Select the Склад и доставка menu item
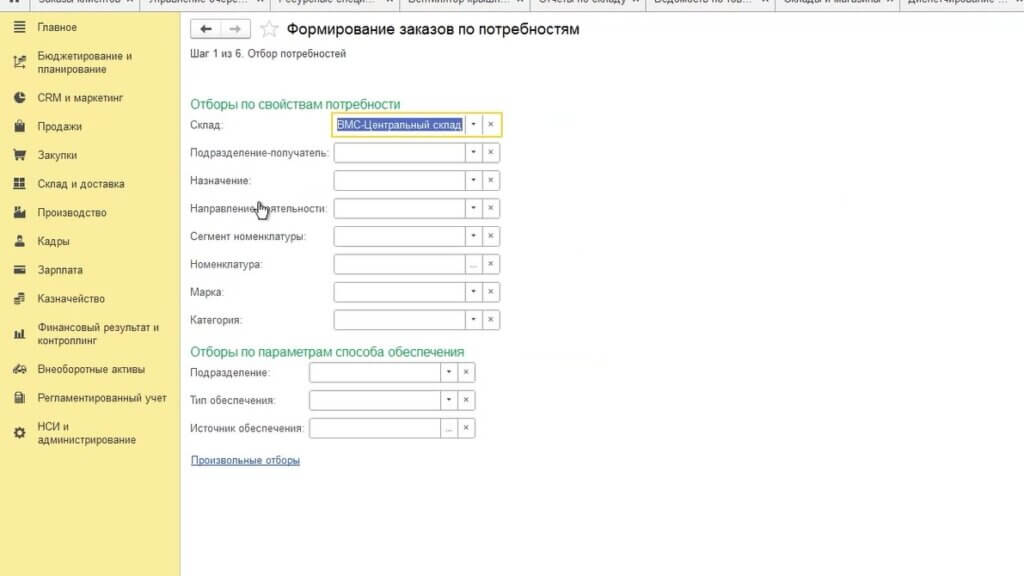Viewport: 1024px width, 576px height. [80, 184]
